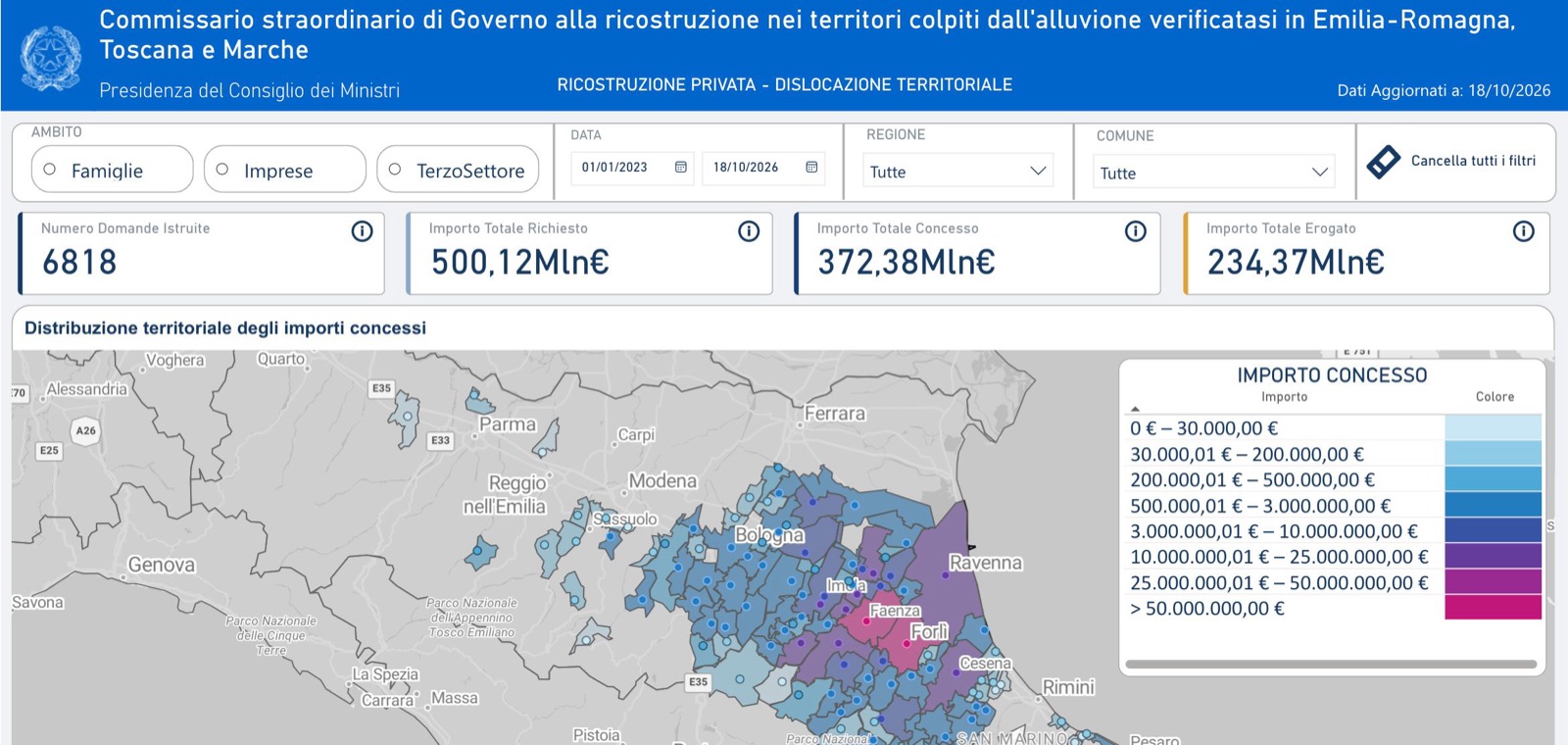Screen dimensions: 1568x745
Task: Click the 10.000.000,01 € – 25.000.000,00 € purple swatch
Action: [x=1493, y=557]
